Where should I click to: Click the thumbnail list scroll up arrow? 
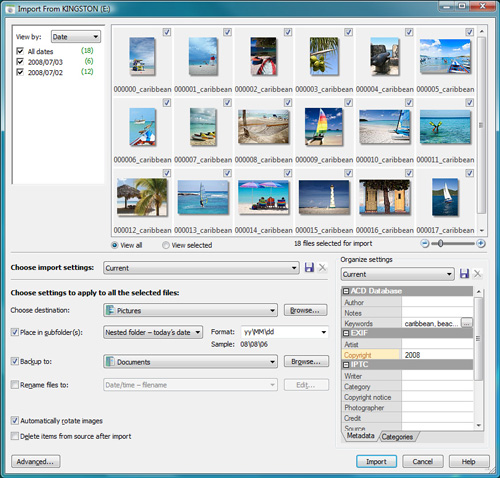coord(482,31)
